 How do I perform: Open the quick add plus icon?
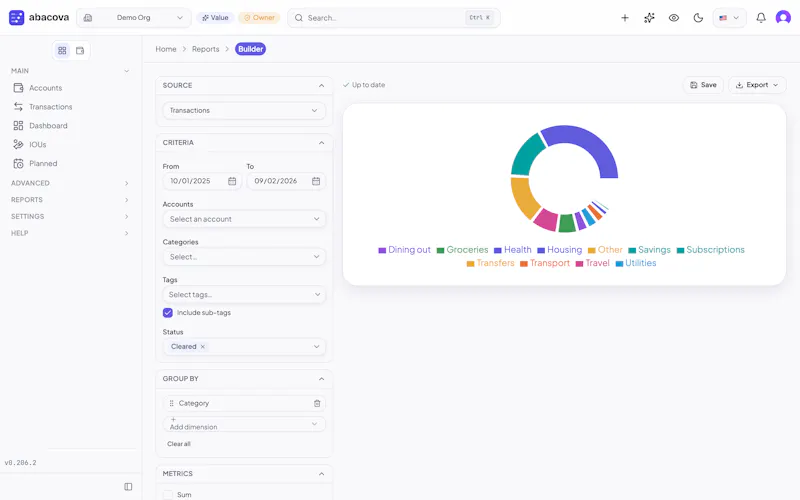pyautogui.click(x=624, y=18)
